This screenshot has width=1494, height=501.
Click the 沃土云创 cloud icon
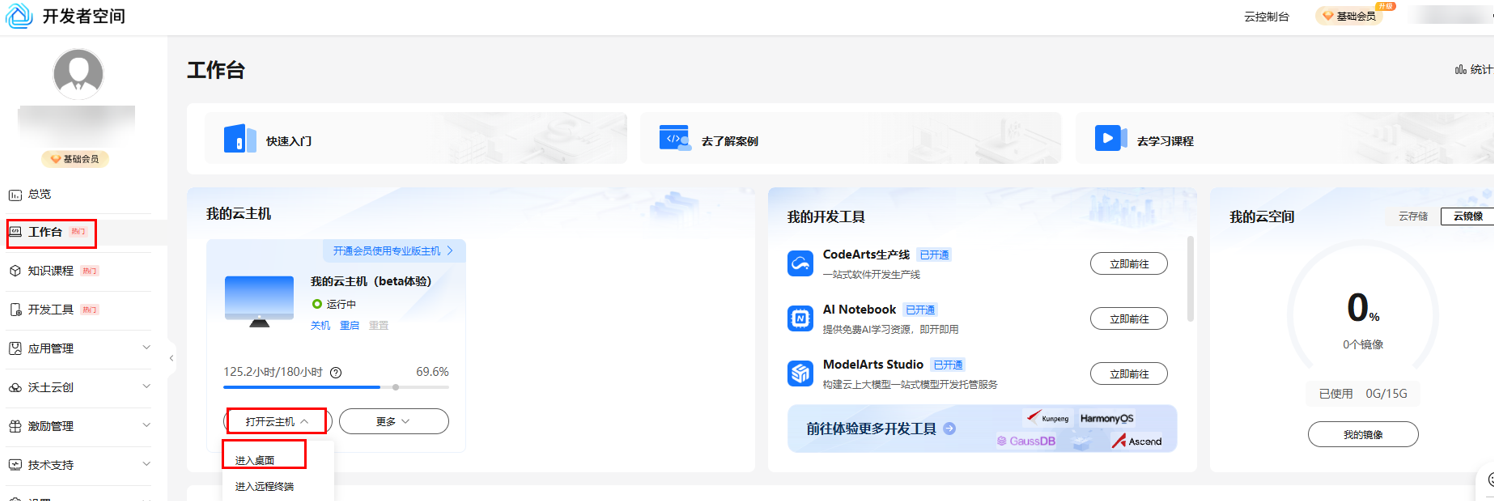tap(15, 388)
